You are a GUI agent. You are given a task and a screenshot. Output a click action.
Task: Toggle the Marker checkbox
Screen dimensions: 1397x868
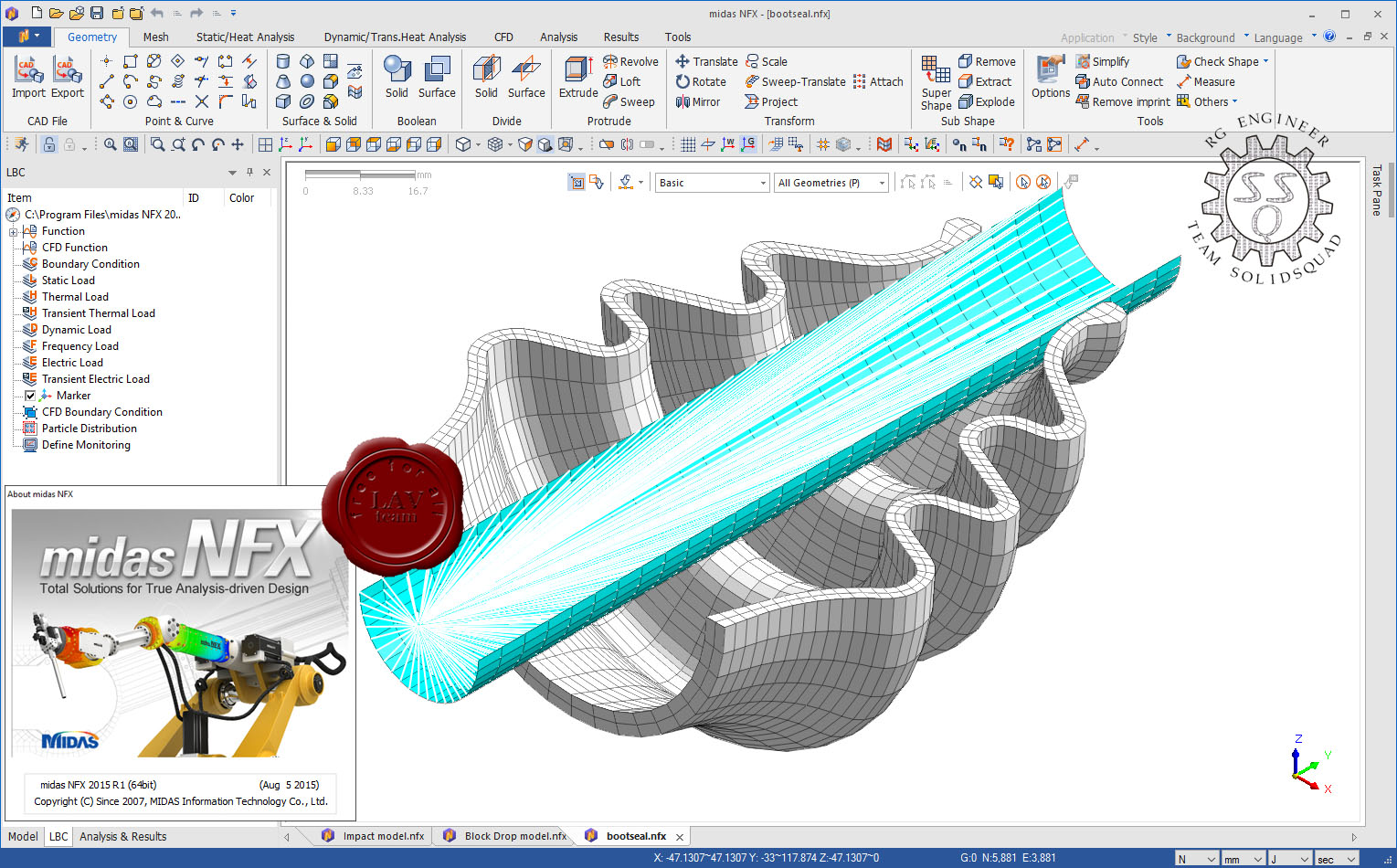[x=30, y=396]
